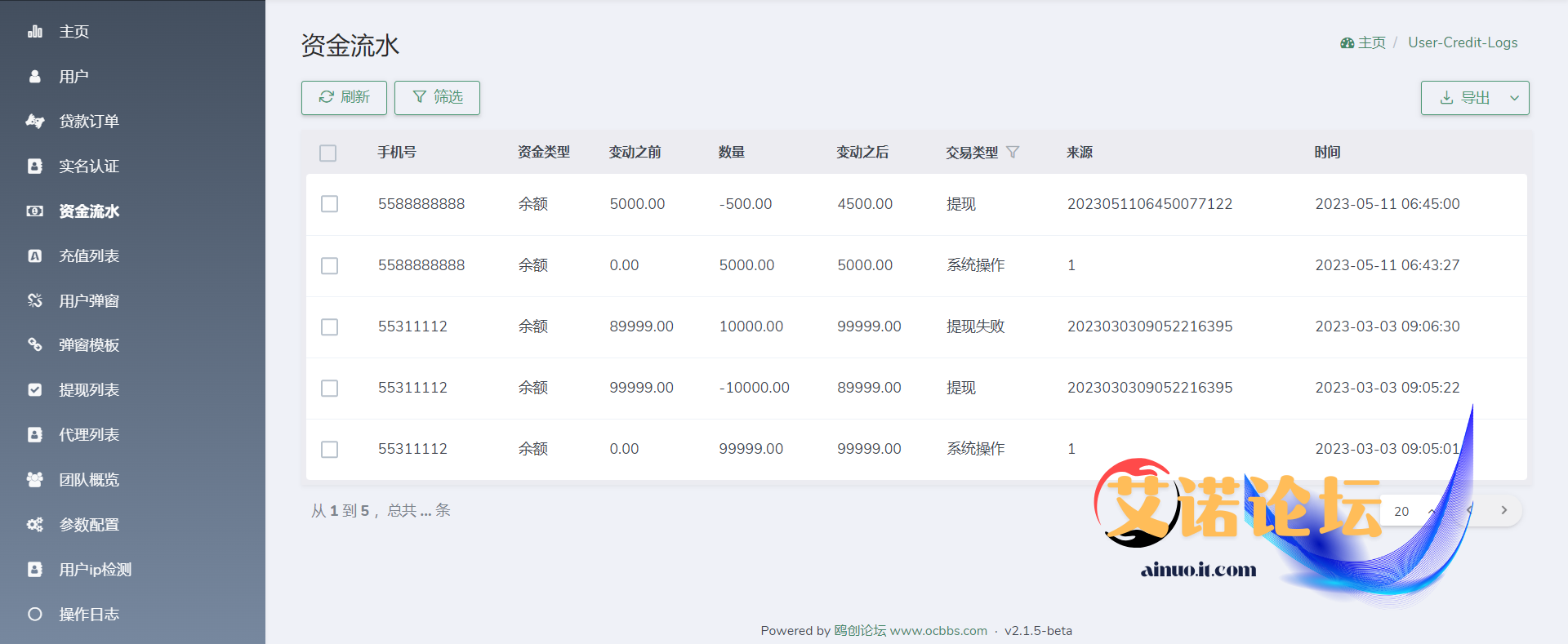1568x644 pixels.
Task: Check the row with time 2023-05-11 06:43:27
Action: click(330, 266)
